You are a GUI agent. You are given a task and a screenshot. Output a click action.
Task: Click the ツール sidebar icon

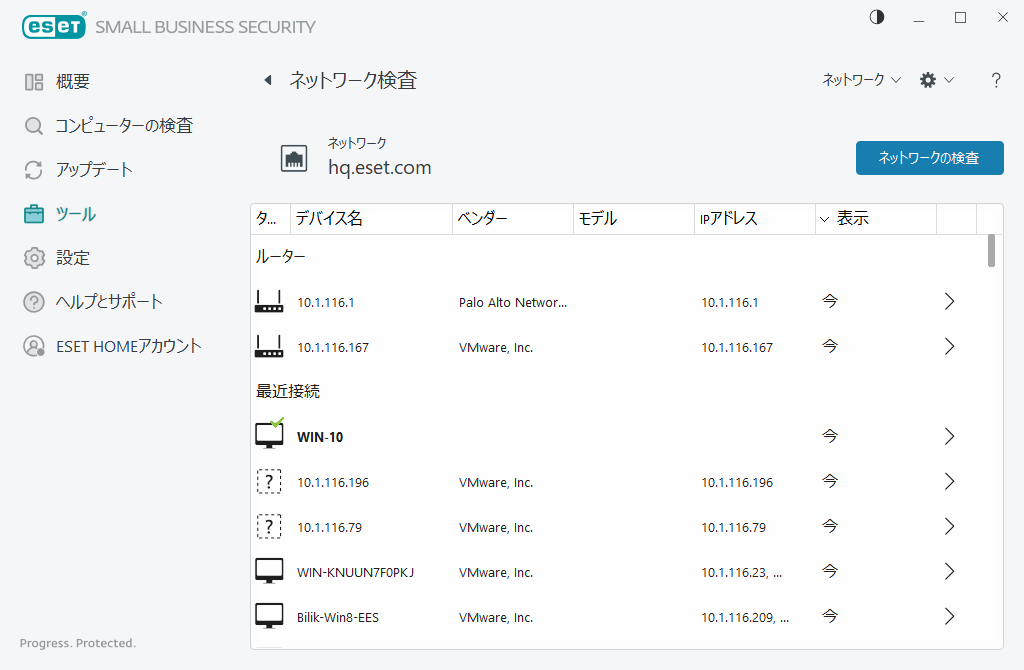pos(33,213)
